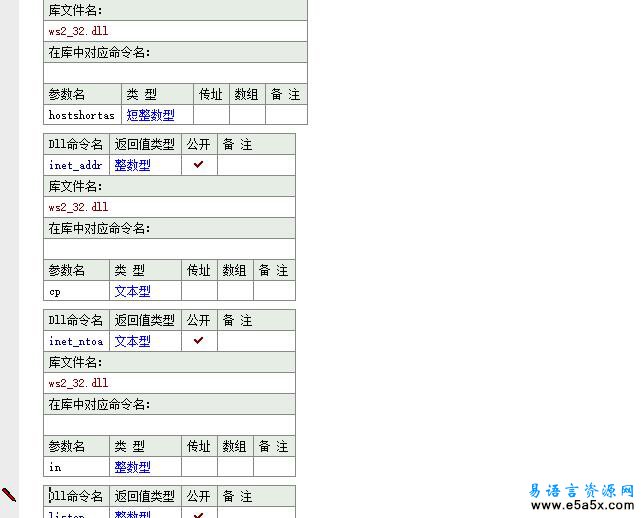This screenshot has width=643, height=518.
Task: Click 库文件名 label under inet_addr row
Action: tap(75, 186)
